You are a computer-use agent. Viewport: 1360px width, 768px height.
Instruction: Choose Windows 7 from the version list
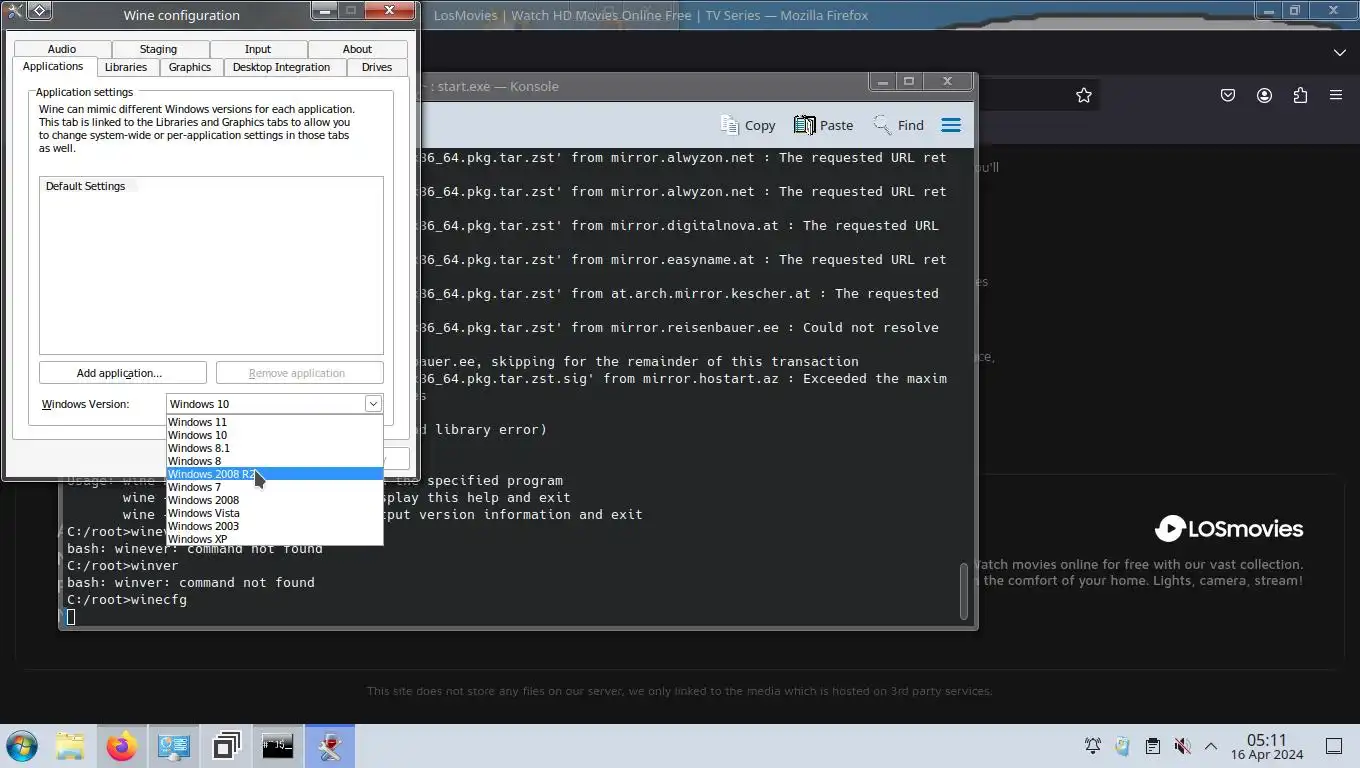click(274, 487)
